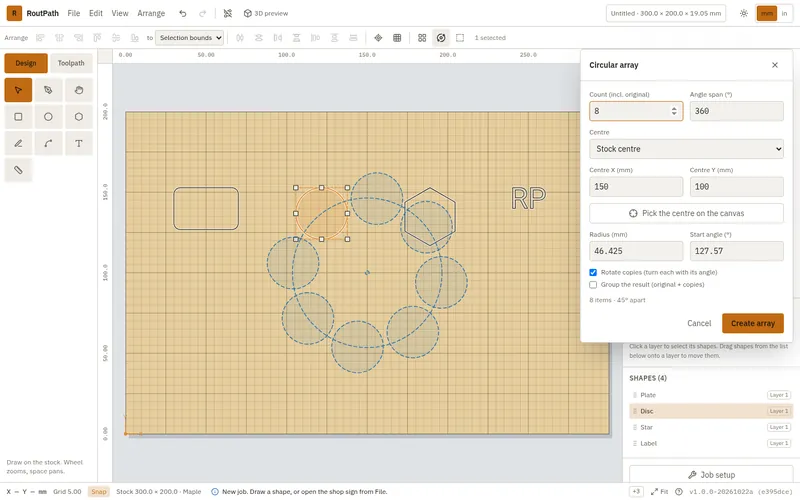Click the Align left edges icon

point(40,38)
